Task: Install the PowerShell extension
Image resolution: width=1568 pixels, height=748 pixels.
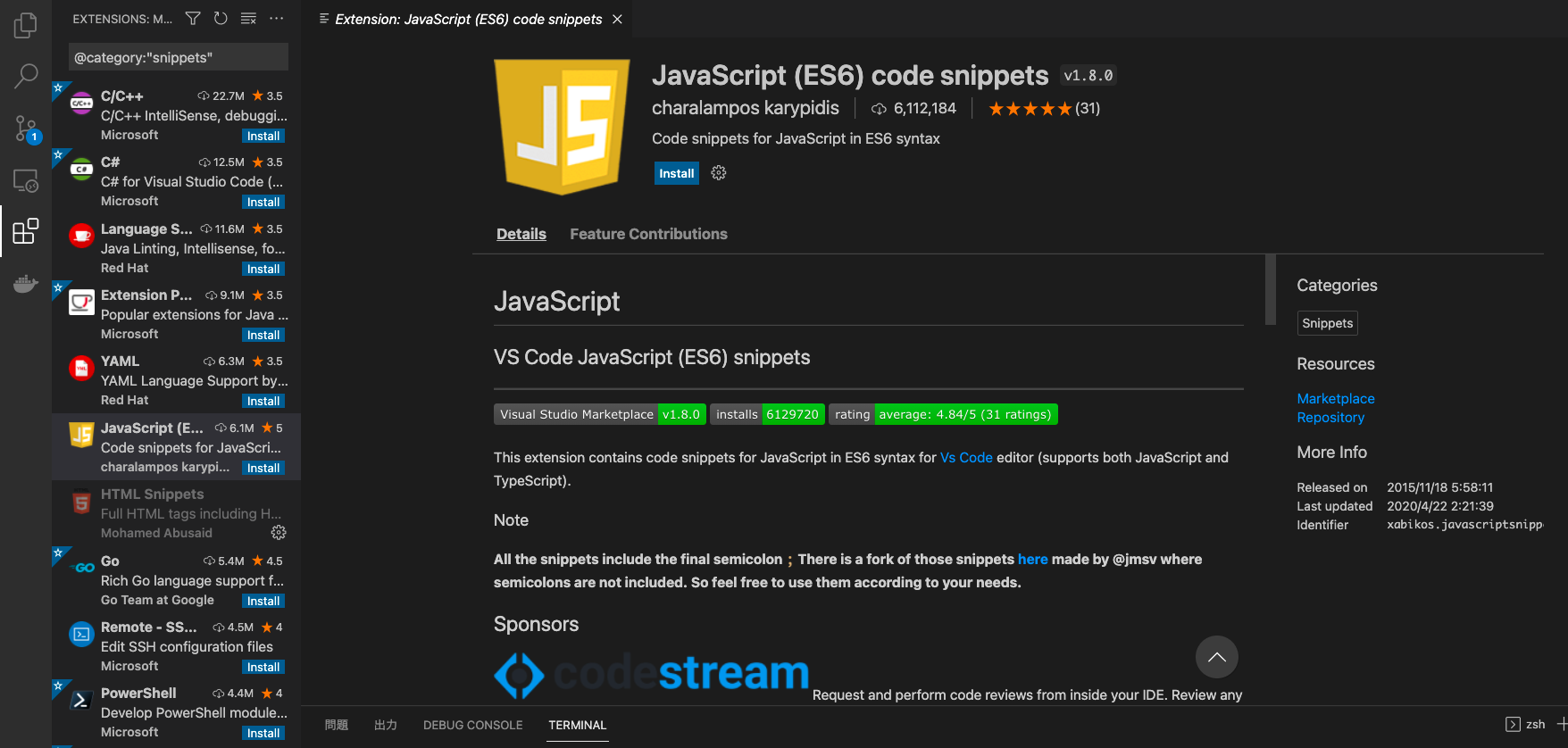Action: click(x=263, y=733)
